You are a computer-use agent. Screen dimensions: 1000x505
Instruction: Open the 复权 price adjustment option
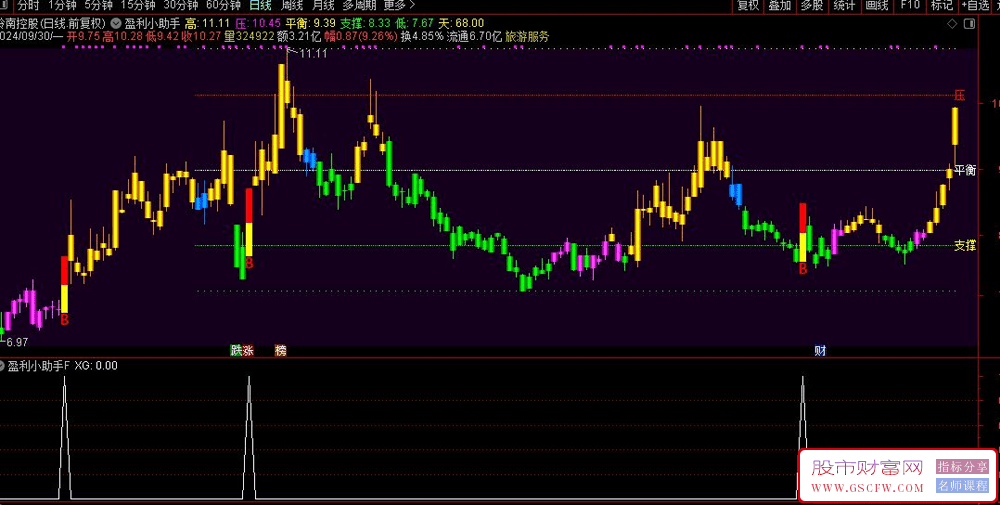pyautogui.click(x=748, y=6)
